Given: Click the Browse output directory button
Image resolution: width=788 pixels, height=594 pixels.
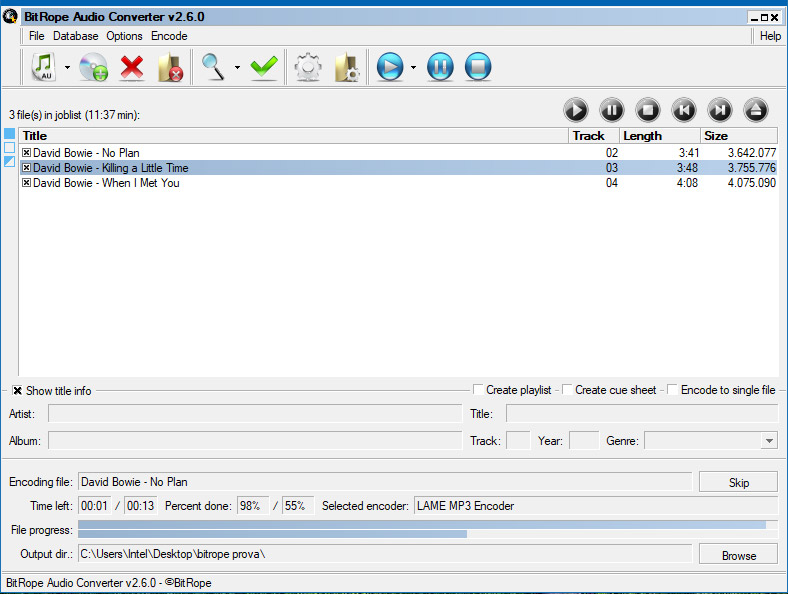Looking at the screenshot, I should coord(738,555).
